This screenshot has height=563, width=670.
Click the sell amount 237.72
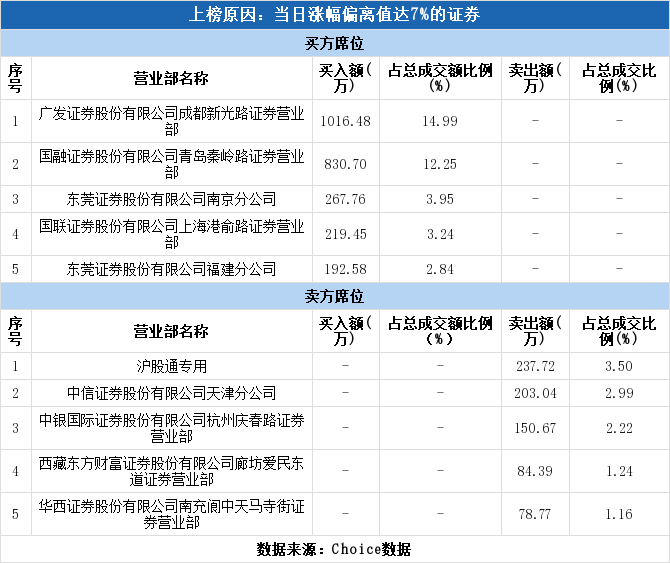click(x=535, y=366)
